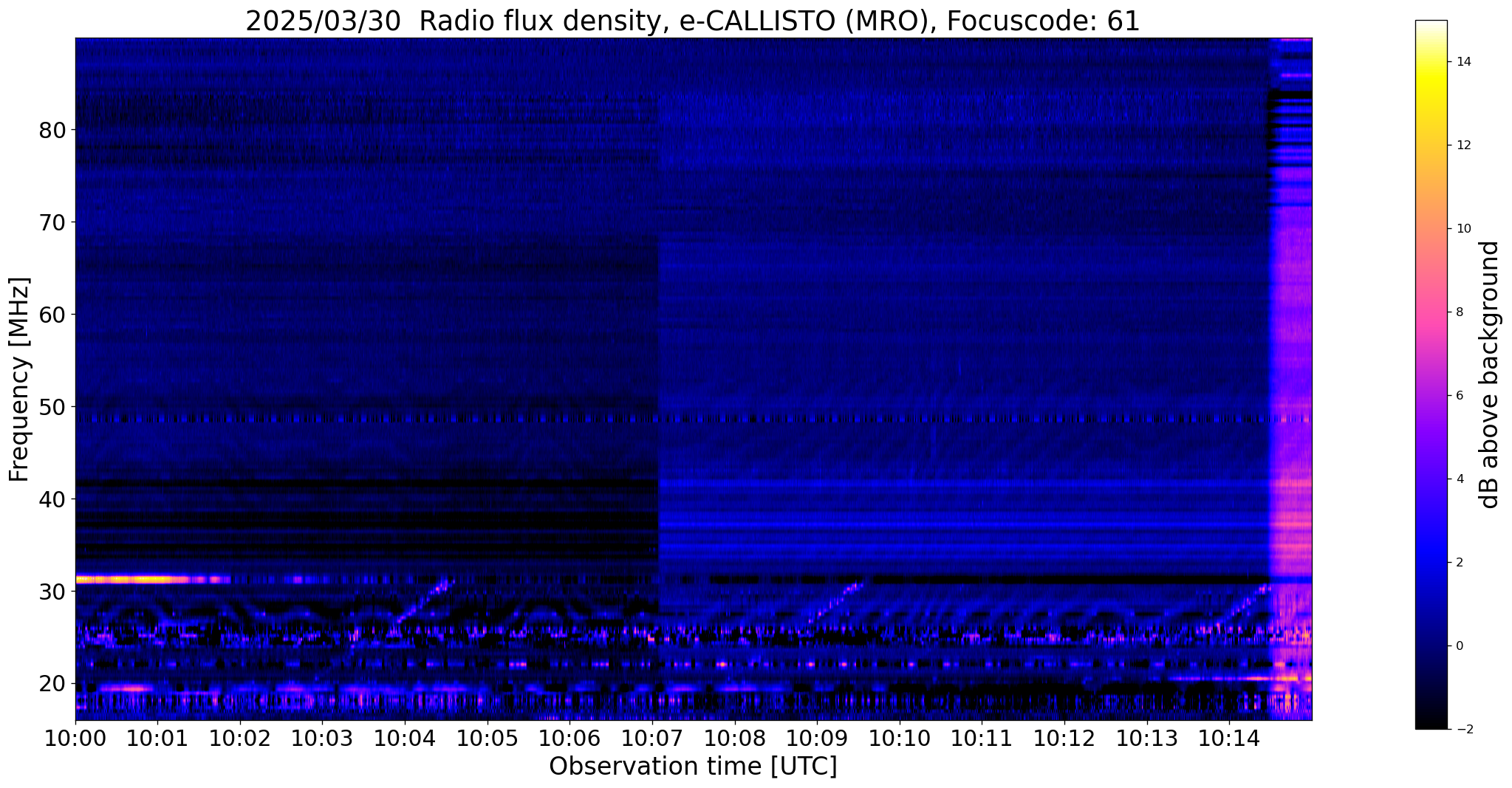
Task: Click the 10:05 time tick label
Action: [487, 737]
